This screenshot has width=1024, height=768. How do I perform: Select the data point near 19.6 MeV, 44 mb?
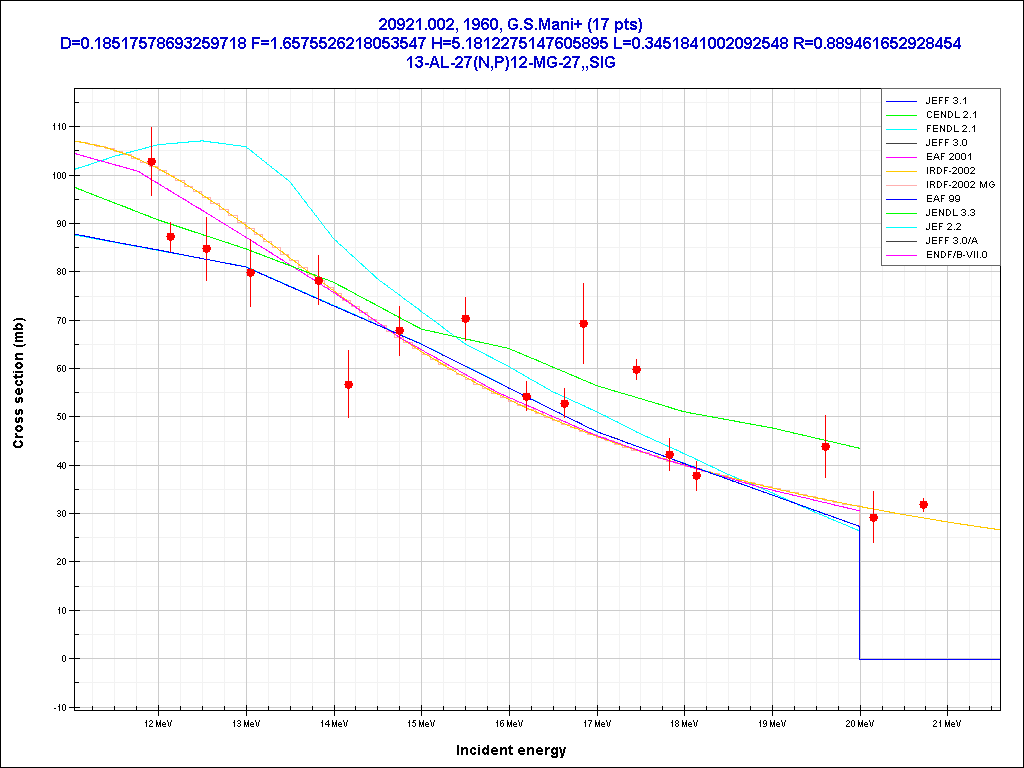[825, 446]
